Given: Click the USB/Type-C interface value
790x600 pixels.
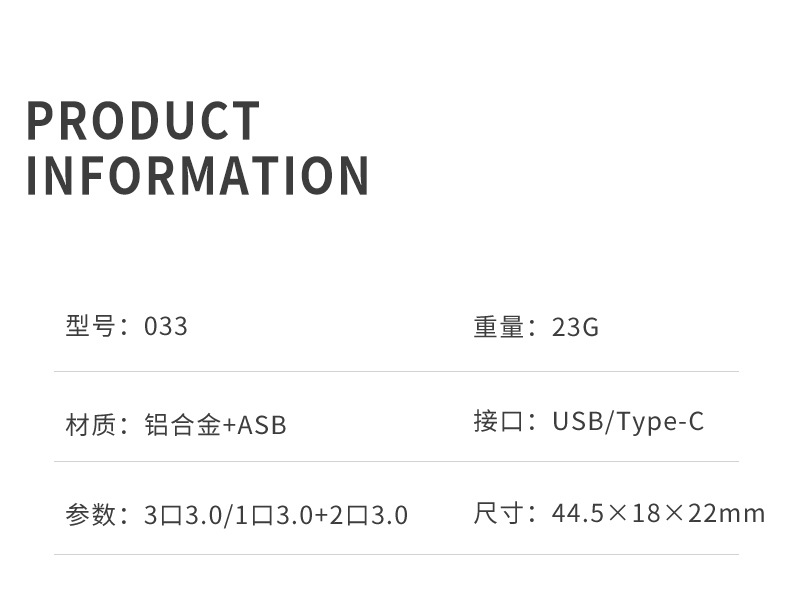Looking at the screenshot, I should pyautogui.click(x=628, y=421).
